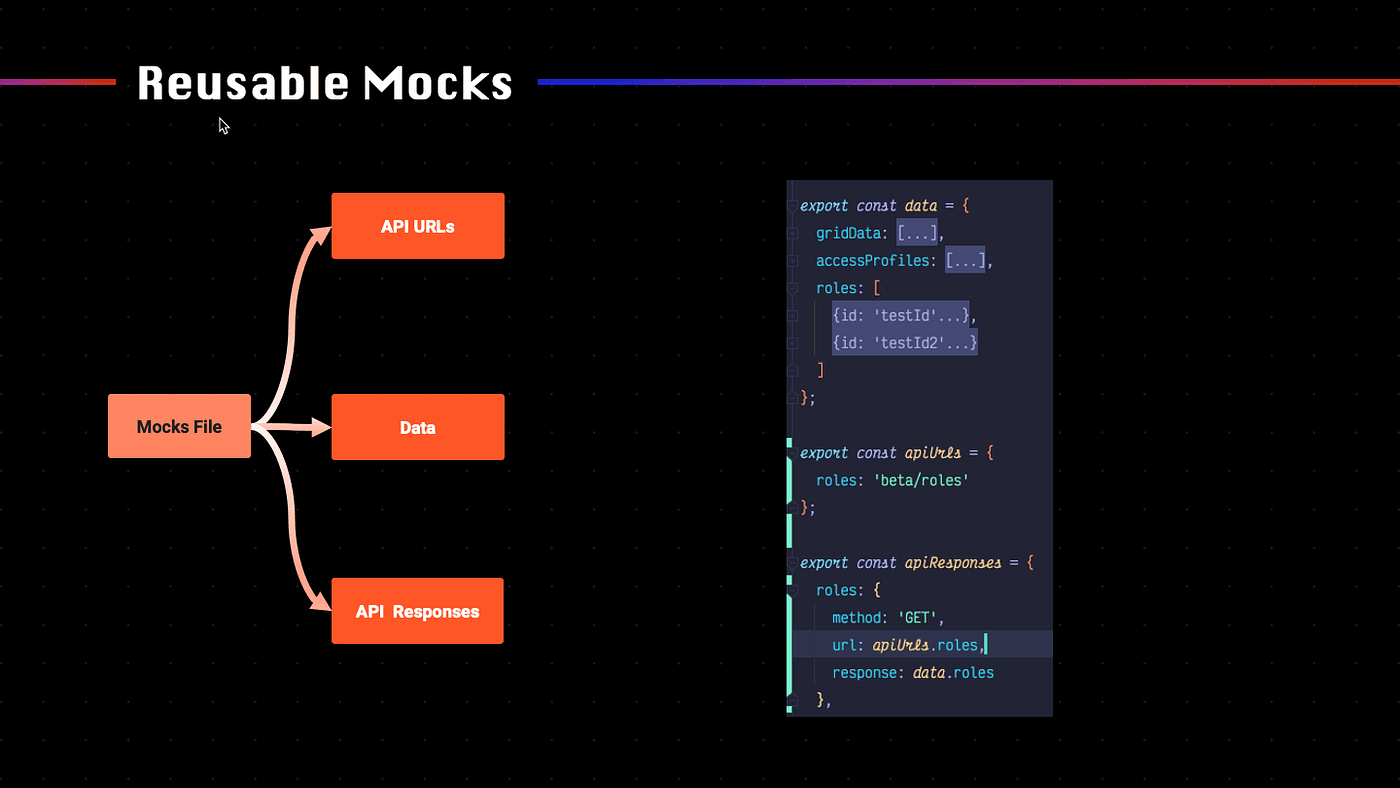Click the Reusable Mocks title
This screenshot has height=788, width=1400.
(x=324, y=83)
